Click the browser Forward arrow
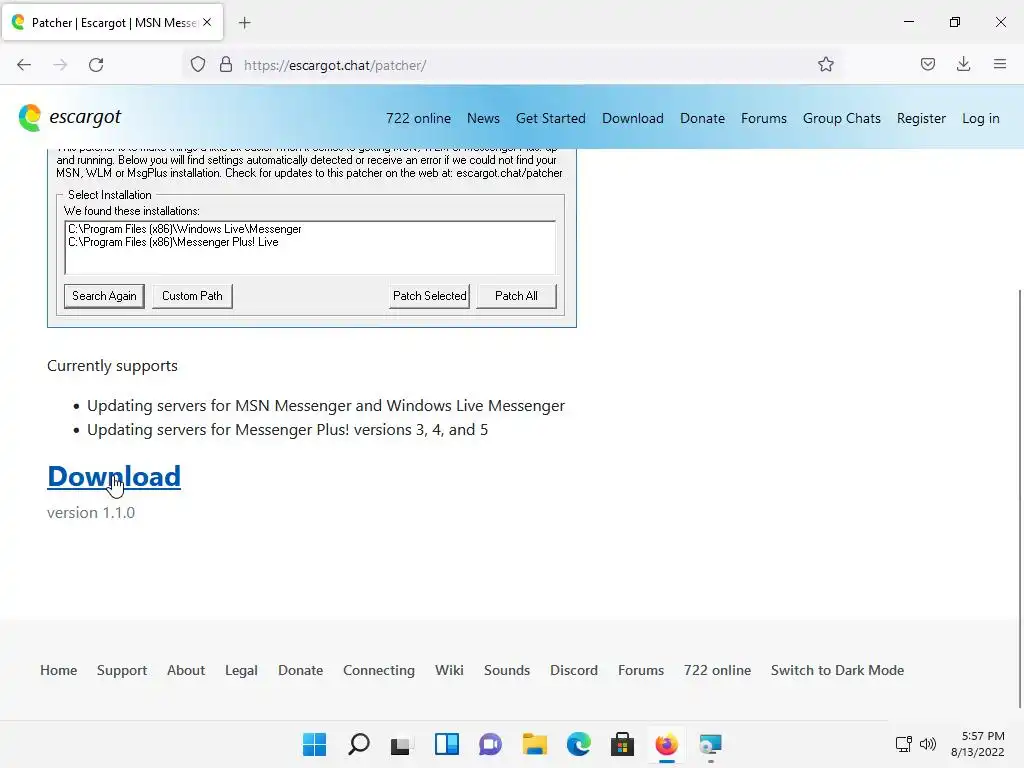 [x=60, y=65]
